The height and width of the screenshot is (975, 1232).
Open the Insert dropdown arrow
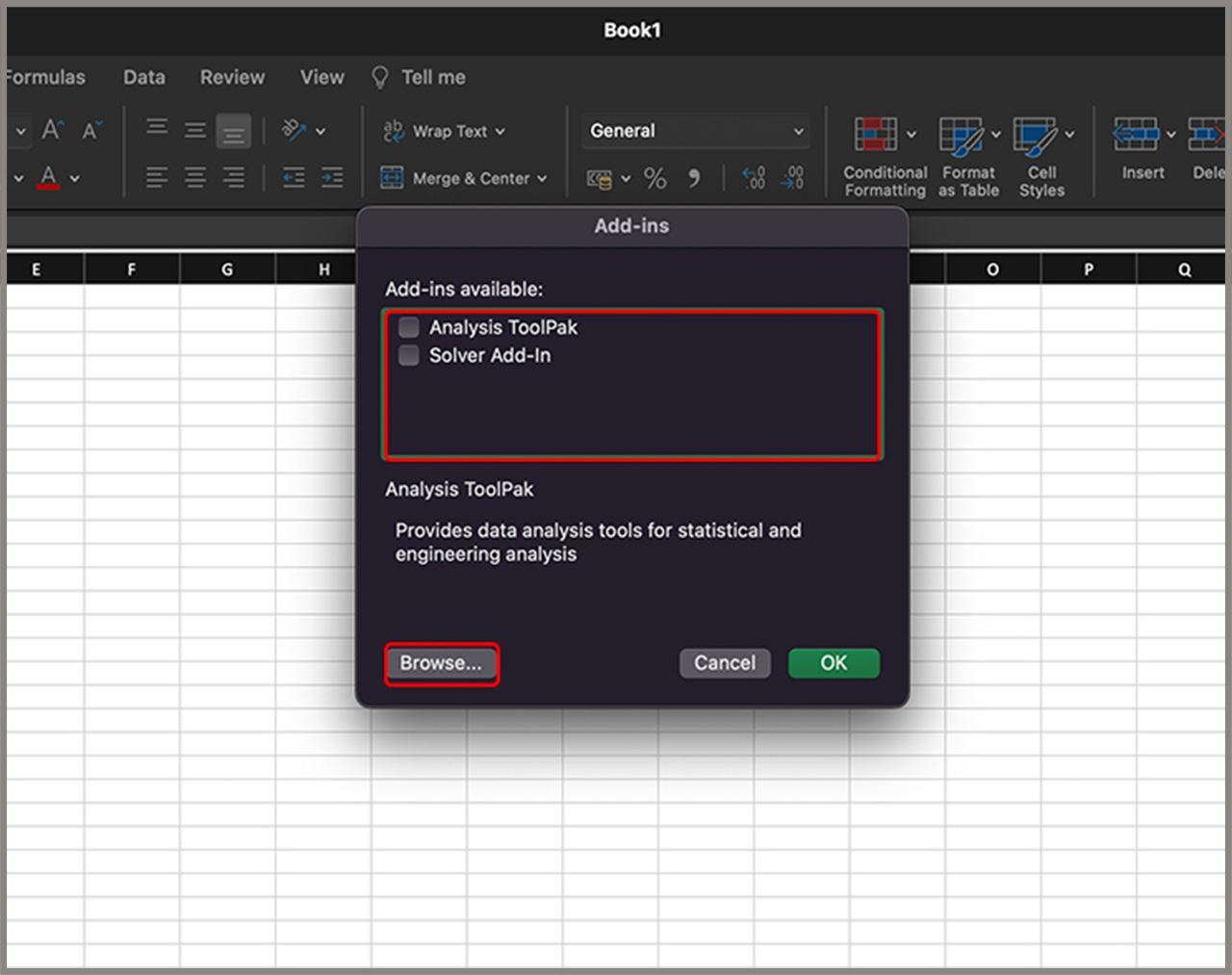click(x=1170, y=135)
